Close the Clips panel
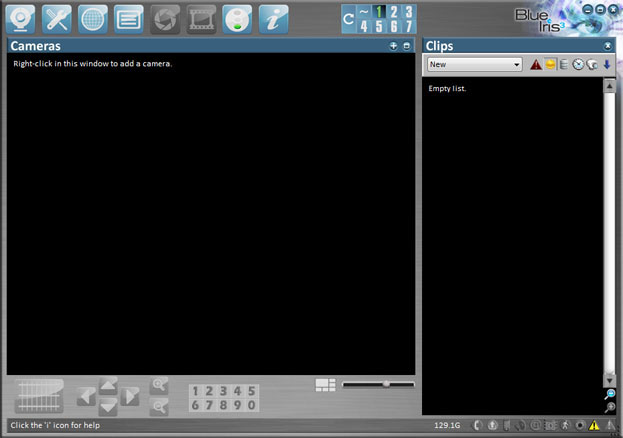623x438 pixels. pos(608,46)
